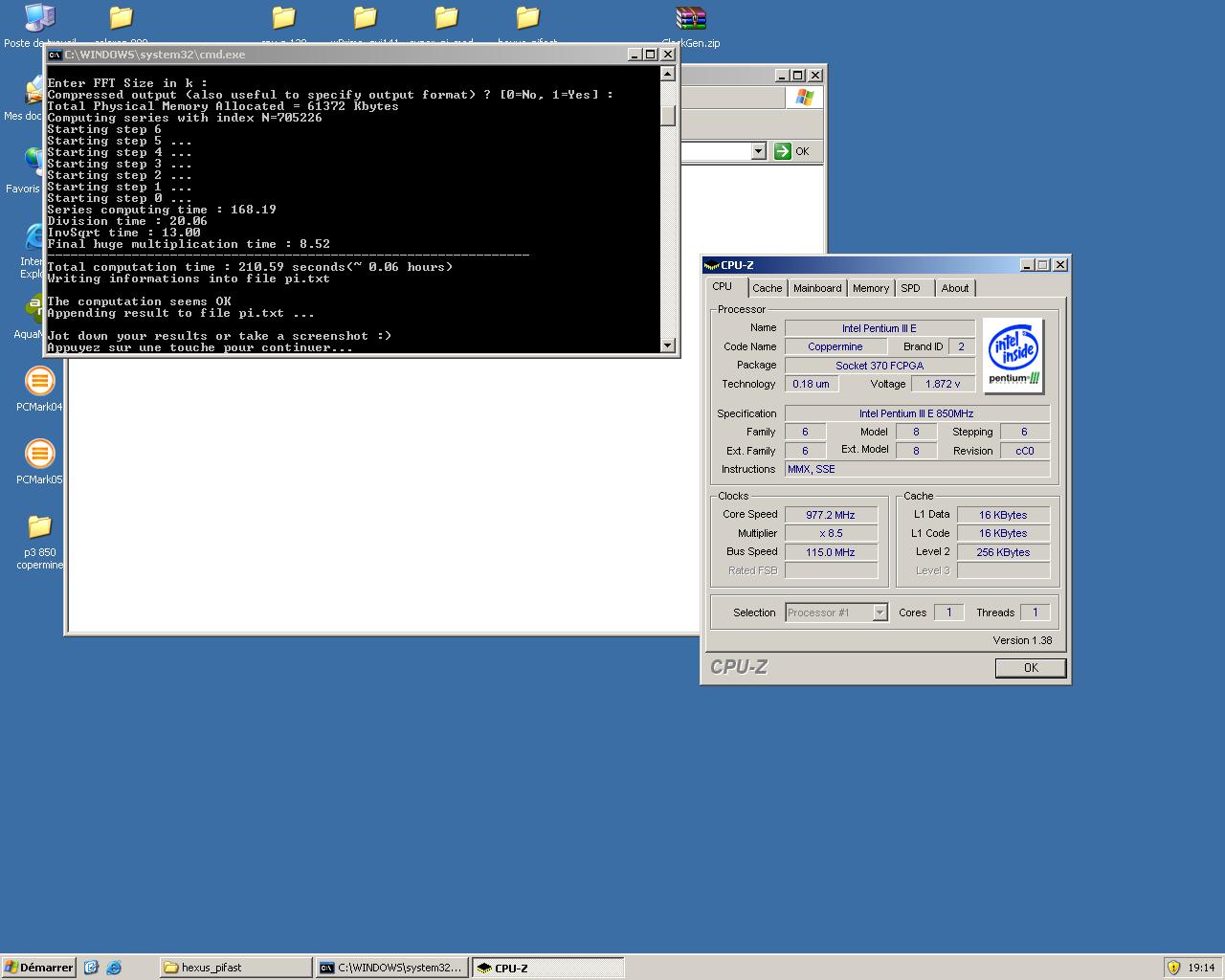
Task: Click the Intel Pentium III E 850MHz specification
Action: [917, 413]
